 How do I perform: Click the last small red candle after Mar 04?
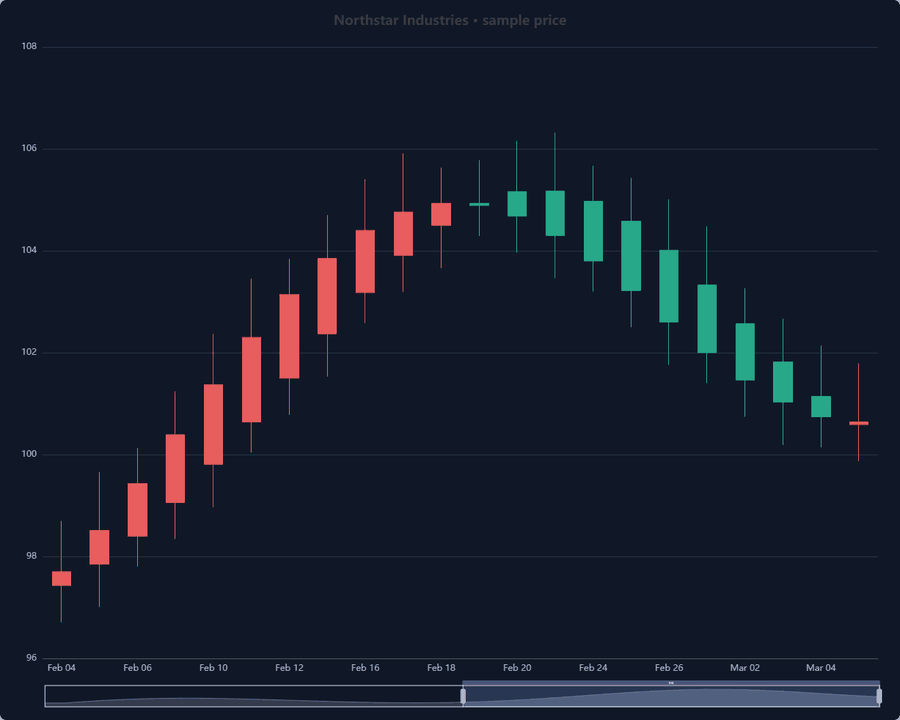[x=859, y=423]
